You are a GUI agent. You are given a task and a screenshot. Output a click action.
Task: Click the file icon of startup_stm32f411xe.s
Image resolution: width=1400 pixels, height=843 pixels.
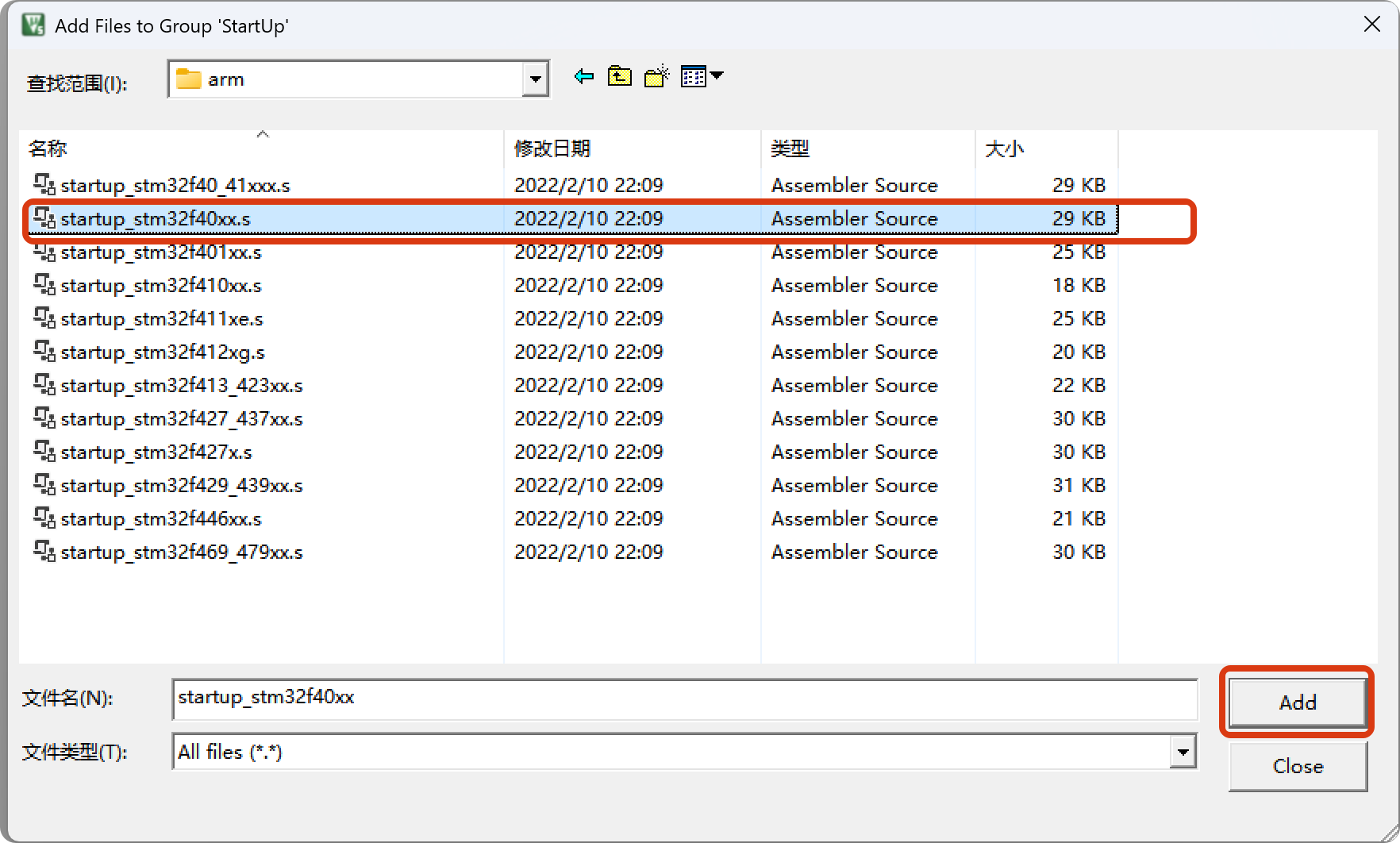44,318
